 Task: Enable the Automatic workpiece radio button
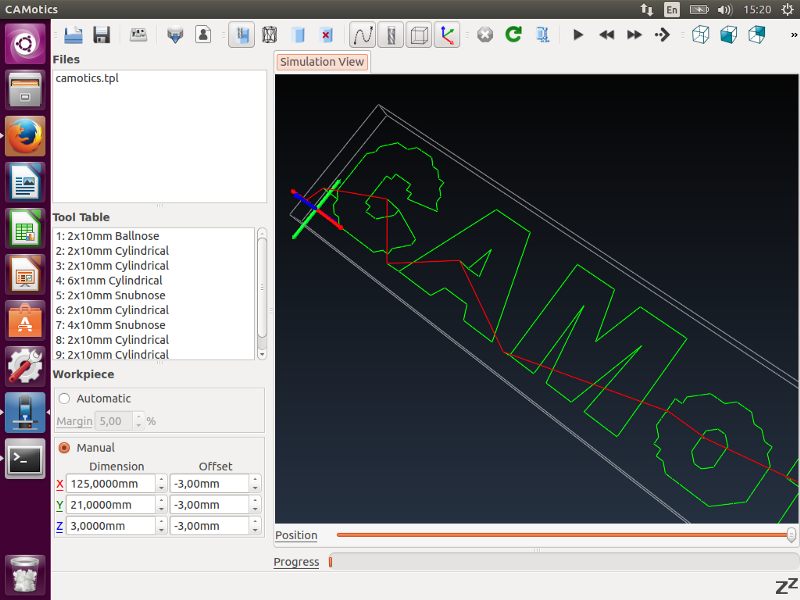point(64,398)
